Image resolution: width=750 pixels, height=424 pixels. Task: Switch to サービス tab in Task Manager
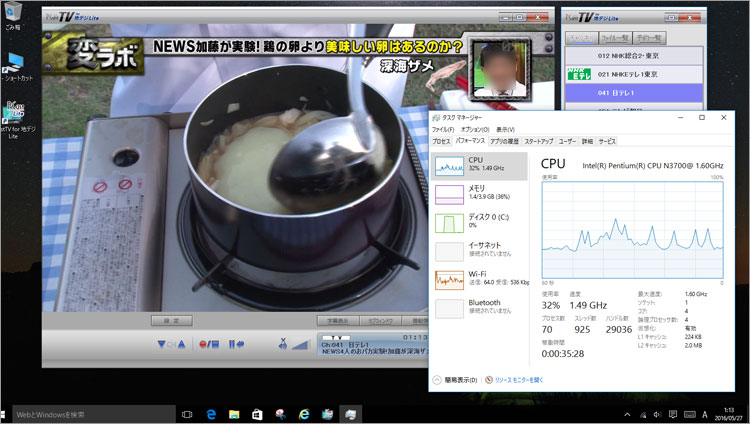point(607,141)
